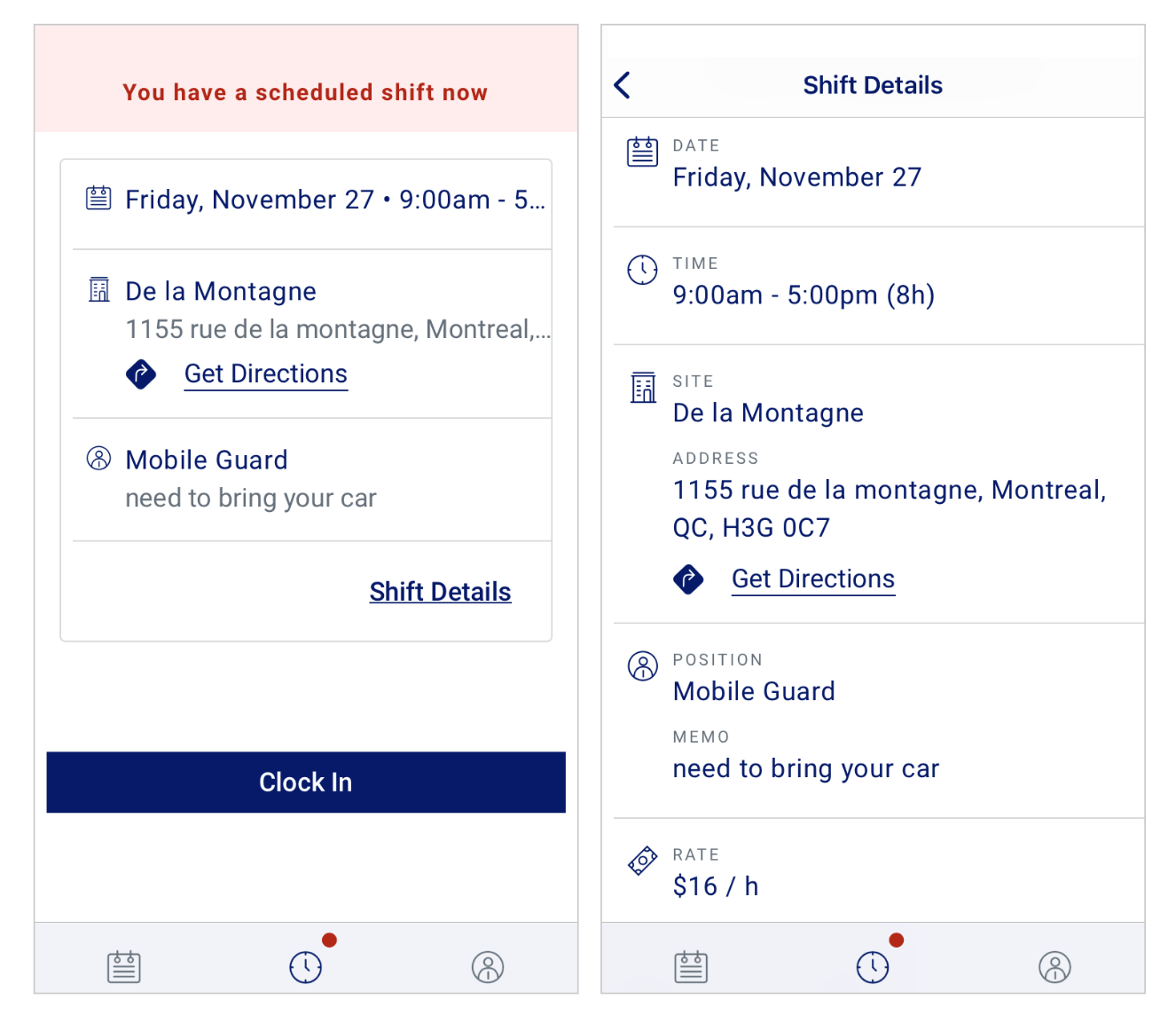Select the Get Directions diamond icon on left card
Image resolution: width=1176 pixels, height=1015 pixels.
pos(143,374)
